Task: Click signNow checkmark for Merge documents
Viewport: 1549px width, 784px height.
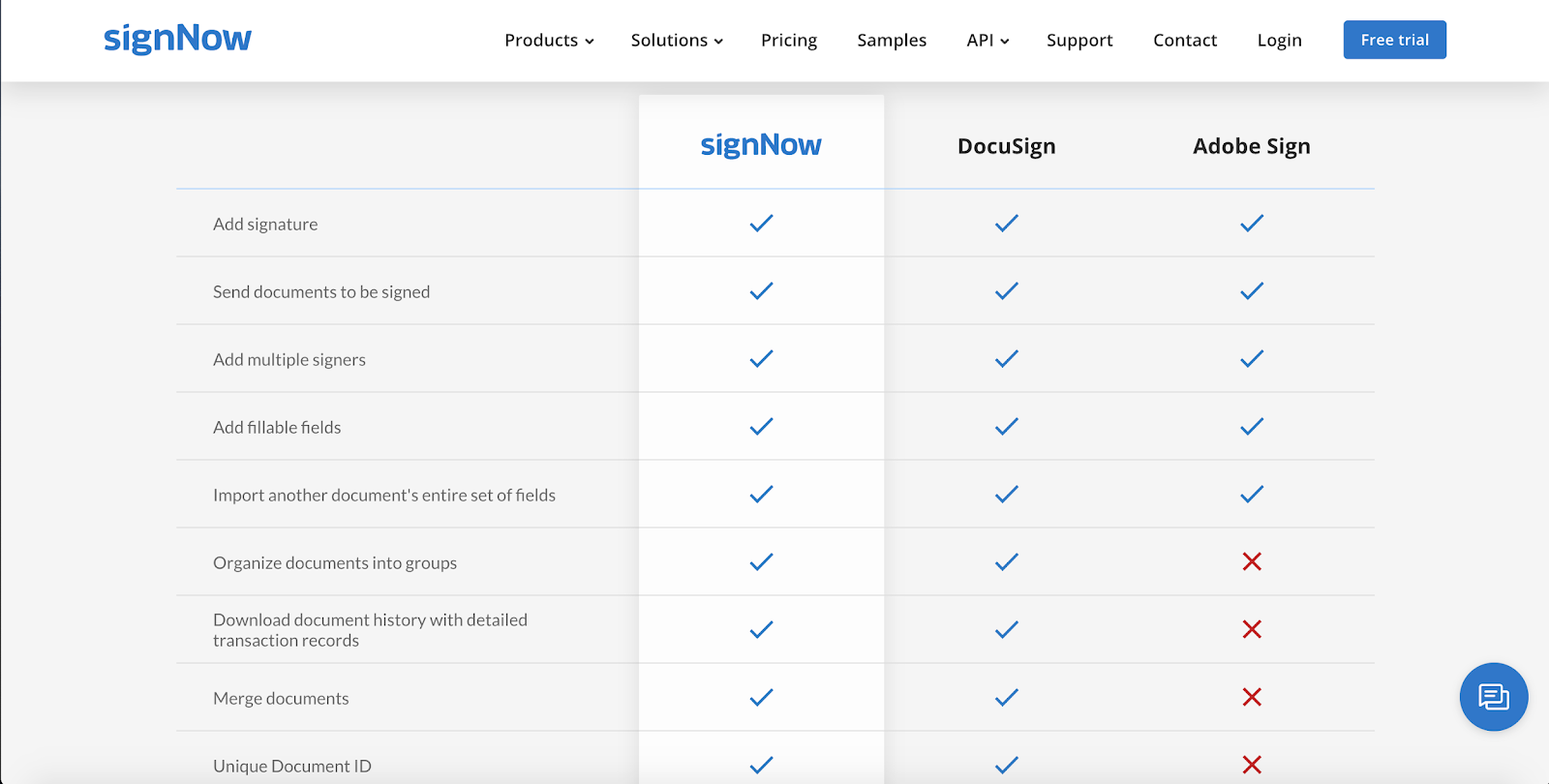Action: point(761,697)
